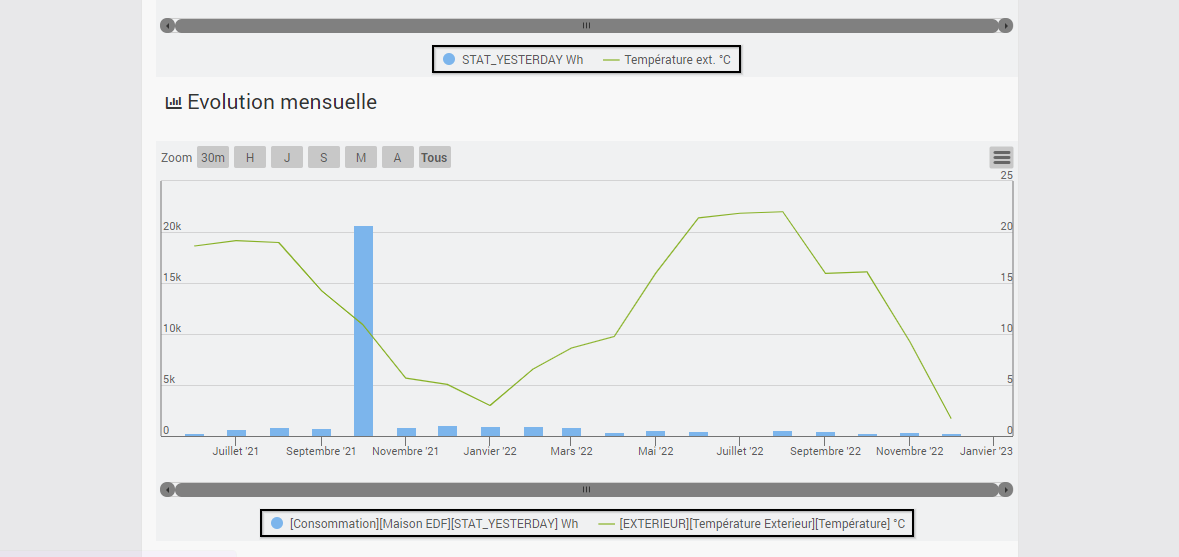1179x557 pixels.
Task: Click the tall October '21 consumption bar
Action: tap(364, 331)
